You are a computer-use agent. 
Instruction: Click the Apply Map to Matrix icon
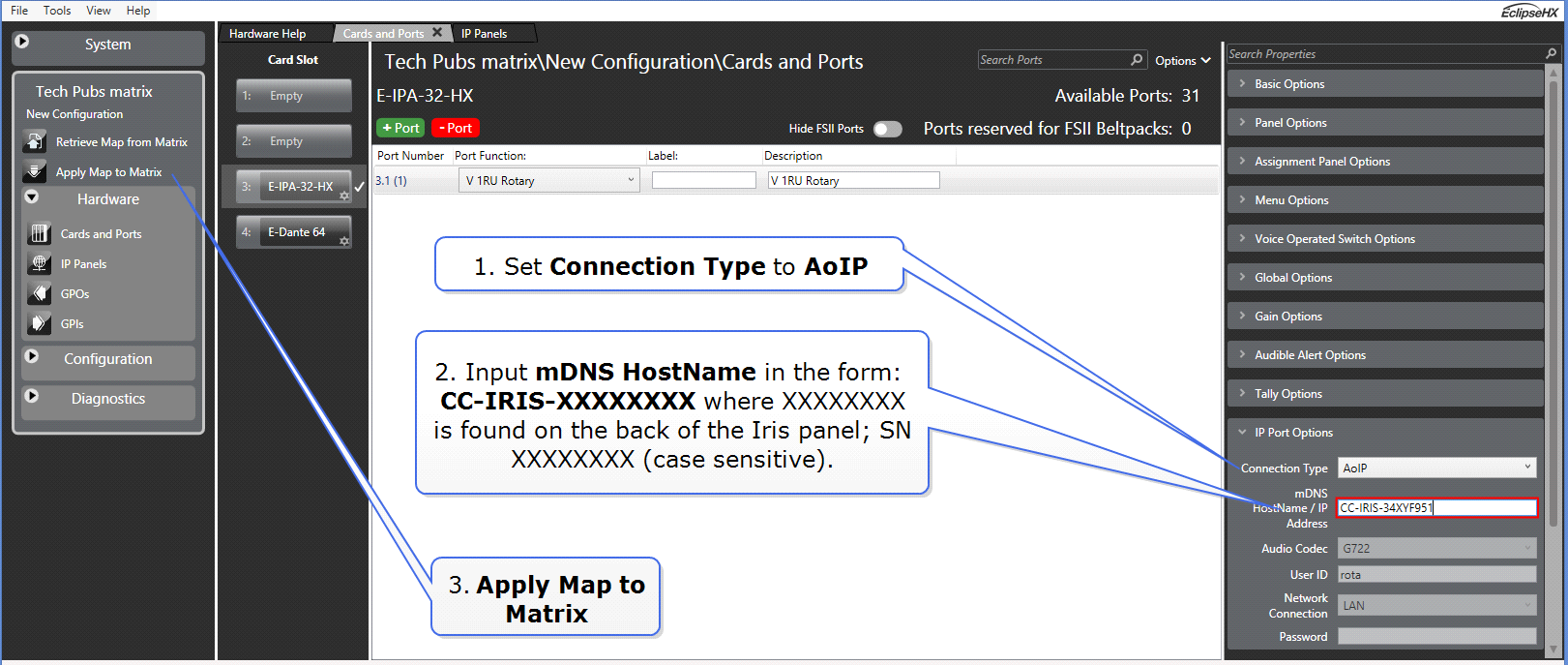coord(35,172)
